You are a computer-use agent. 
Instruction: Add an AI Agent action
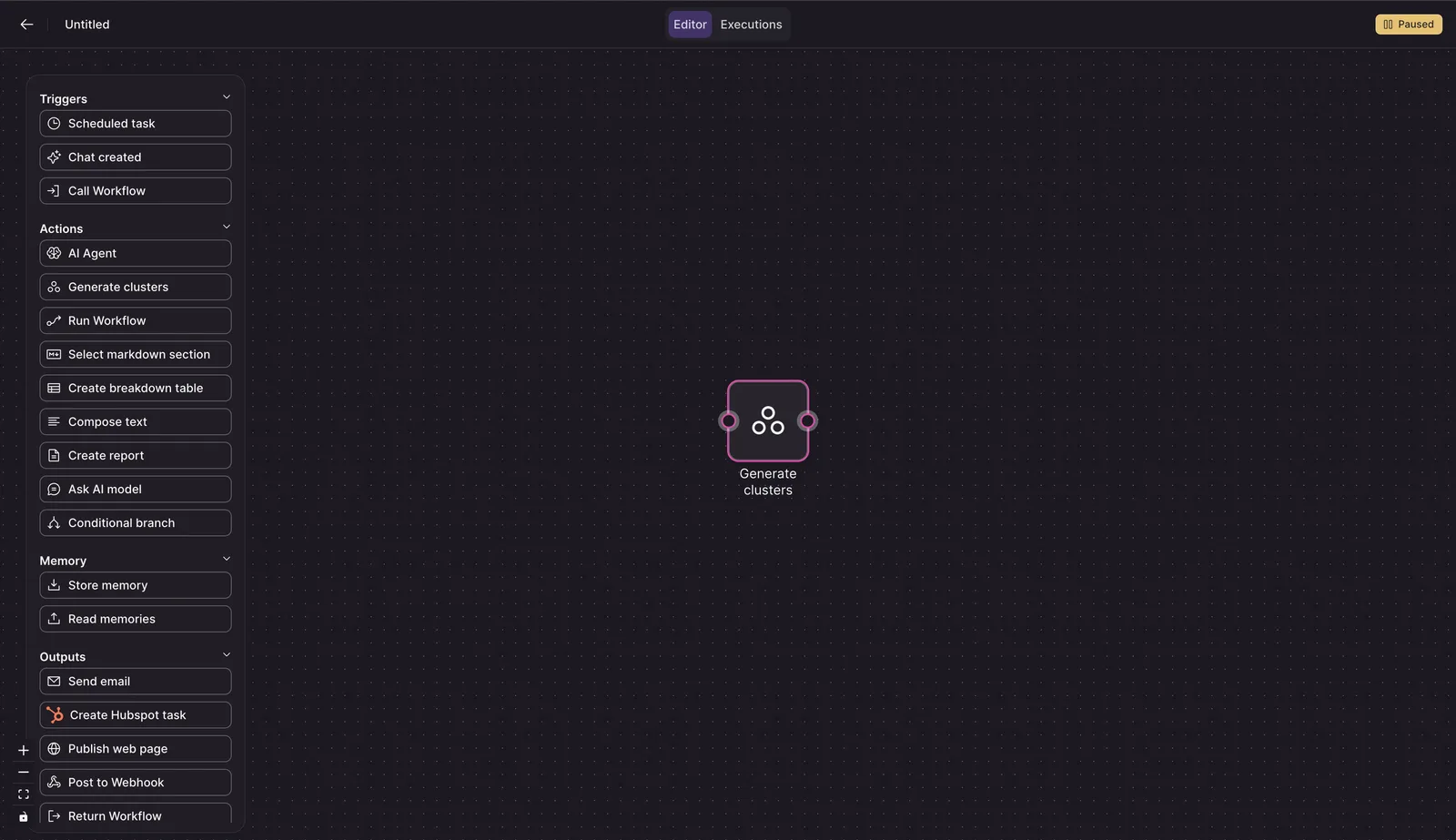(x=136, y=253)
